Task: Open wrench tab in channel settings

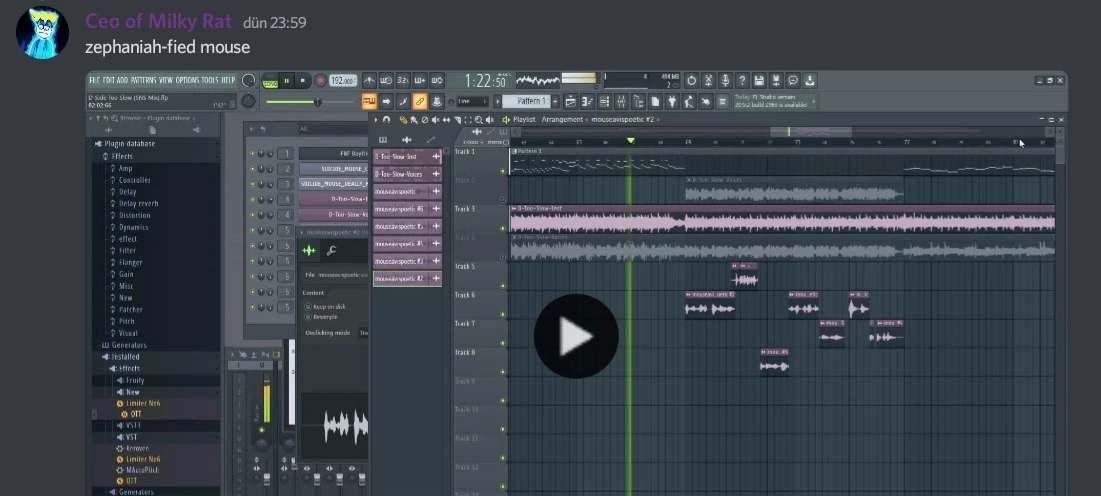Action: tap(331, 251)
